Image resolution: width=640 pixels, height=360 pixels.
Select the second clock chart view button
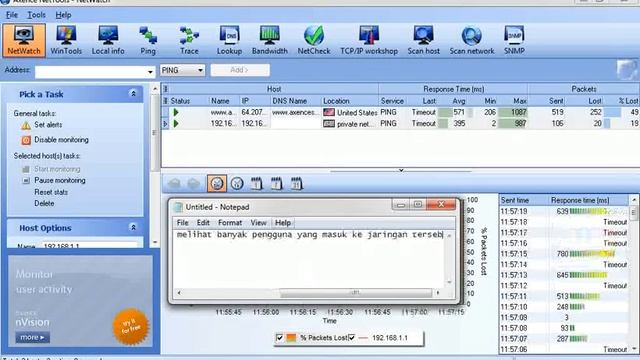(237, 183)
